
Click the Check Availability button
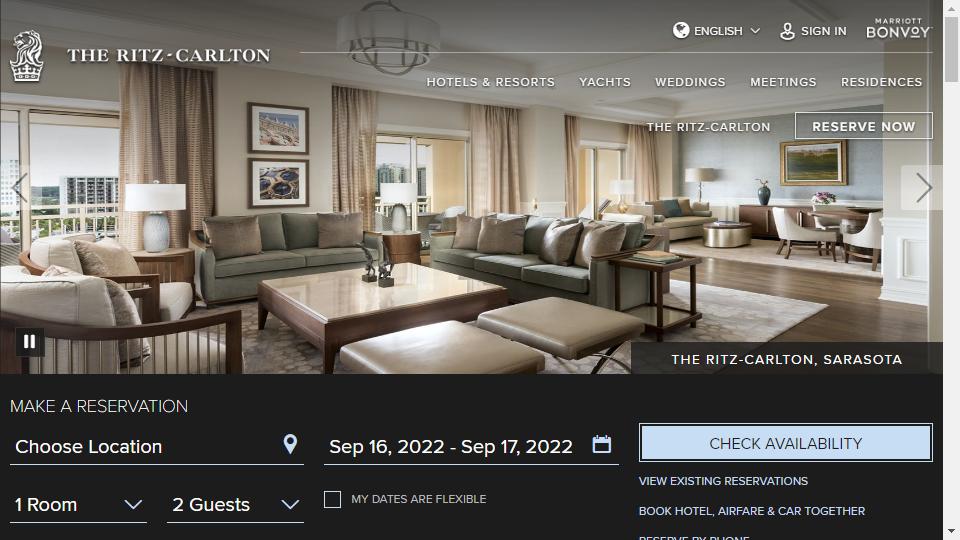[x=786, y=443]
